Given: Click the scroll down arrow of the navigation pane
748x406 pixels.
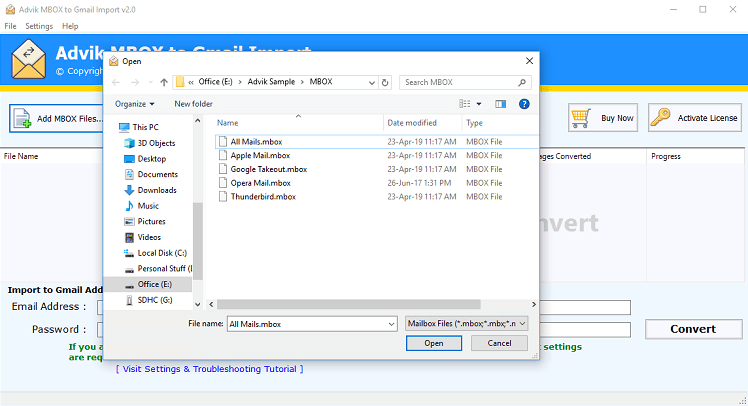Looking at the screenshot, I should coord(197,304).
